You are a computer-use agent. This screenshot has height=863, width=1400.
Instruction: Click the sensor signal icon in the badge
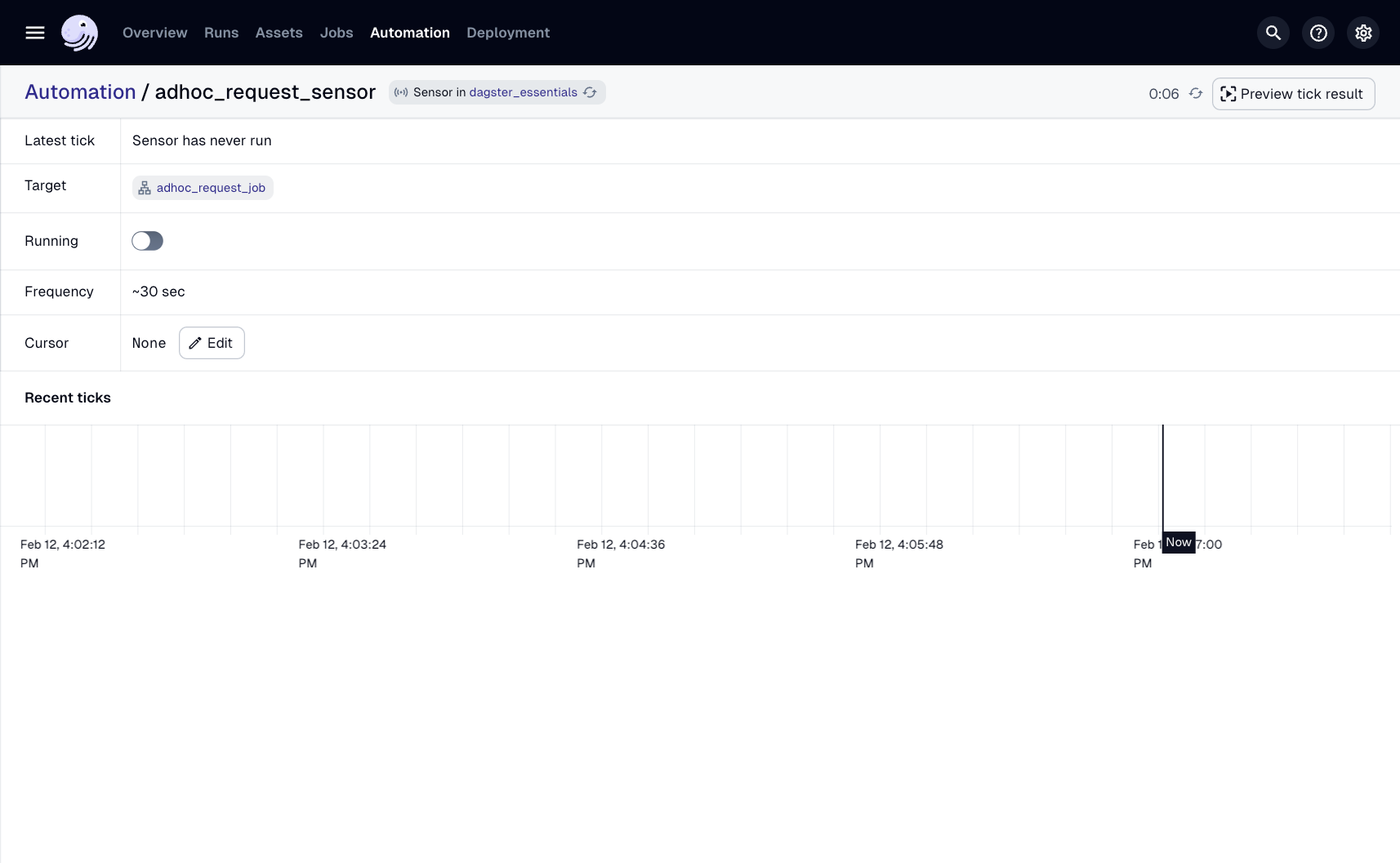(401, 92)
